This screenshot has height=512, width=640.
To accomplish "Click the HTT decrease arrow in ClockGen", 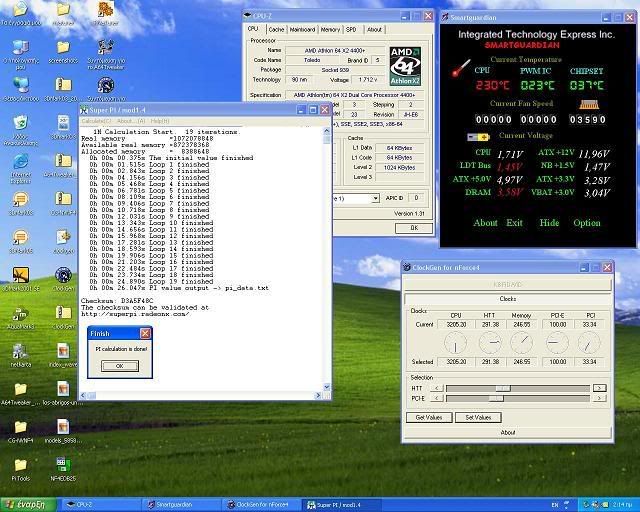I will pos(437,388).
